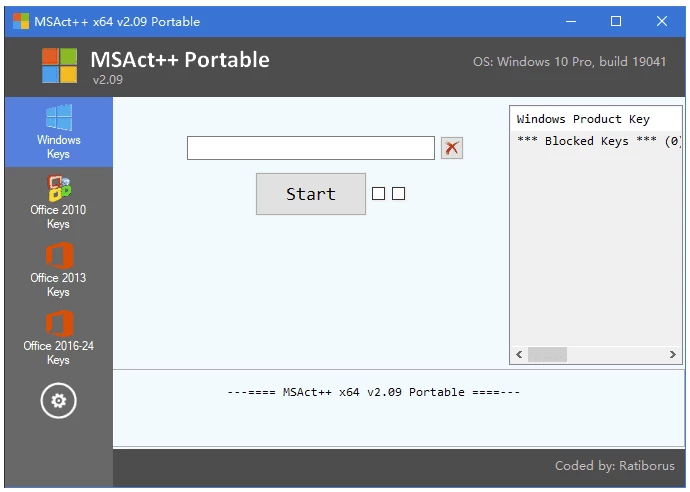
Task: Click the MSAct++ colorful logo in header
Action: 59,66
